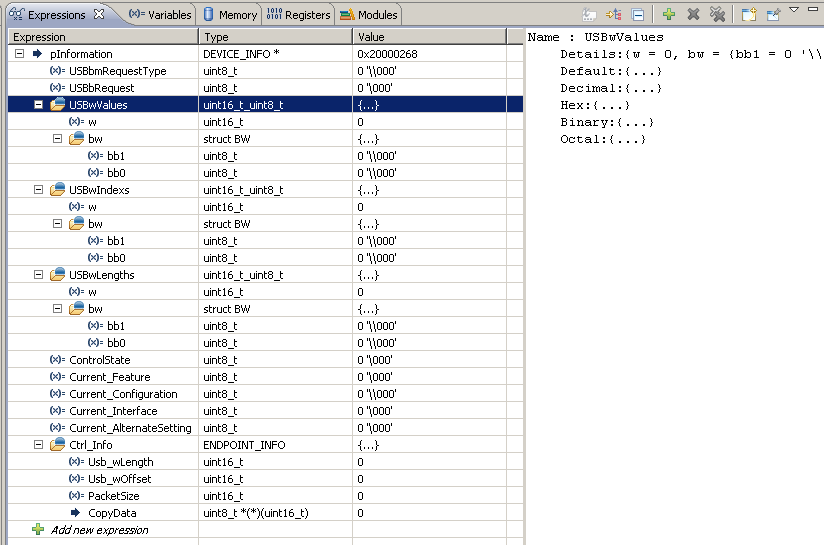The image size is (824, 545).
Task: Click the Show Type Names toolbar icon
Action: [590, 14]
